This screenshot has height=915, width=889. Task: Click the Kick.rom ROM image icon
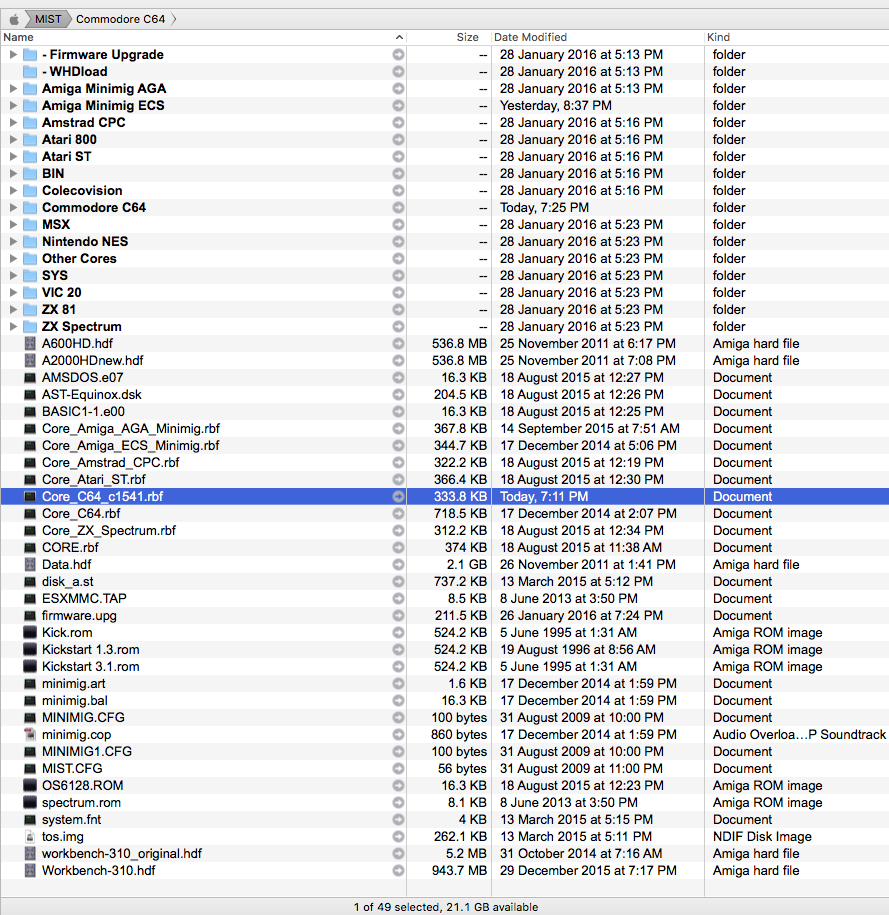pos(30,633)
